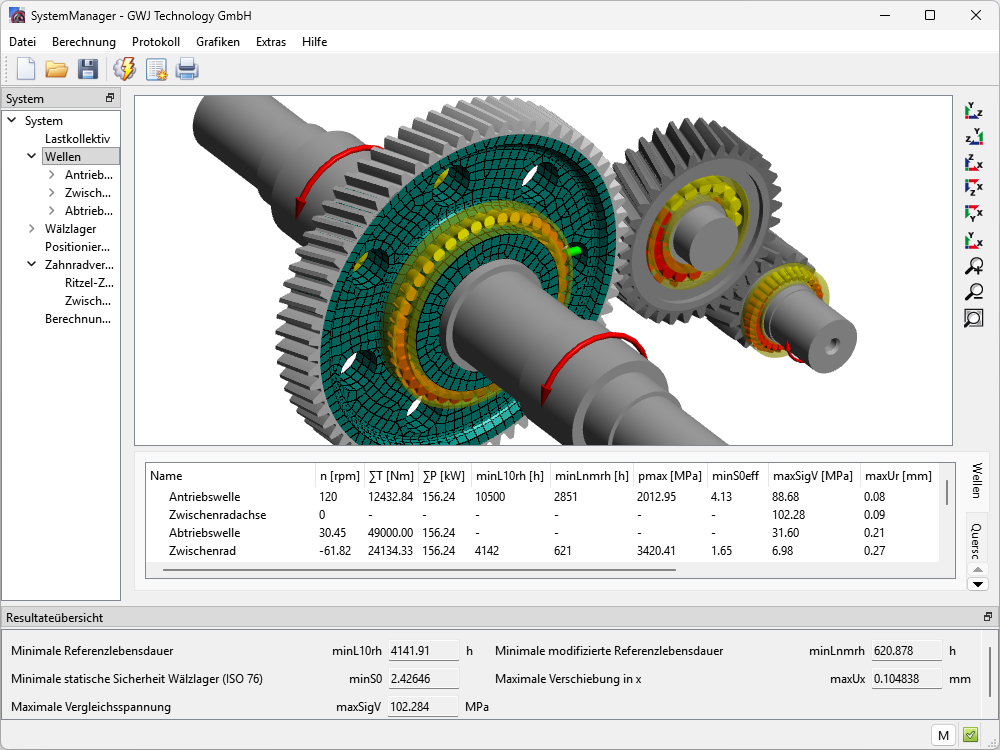The width and height of the screenshot is (1000, 750).
Task: Save with the floppy disk icon
Action: click(x=88, y=69)
